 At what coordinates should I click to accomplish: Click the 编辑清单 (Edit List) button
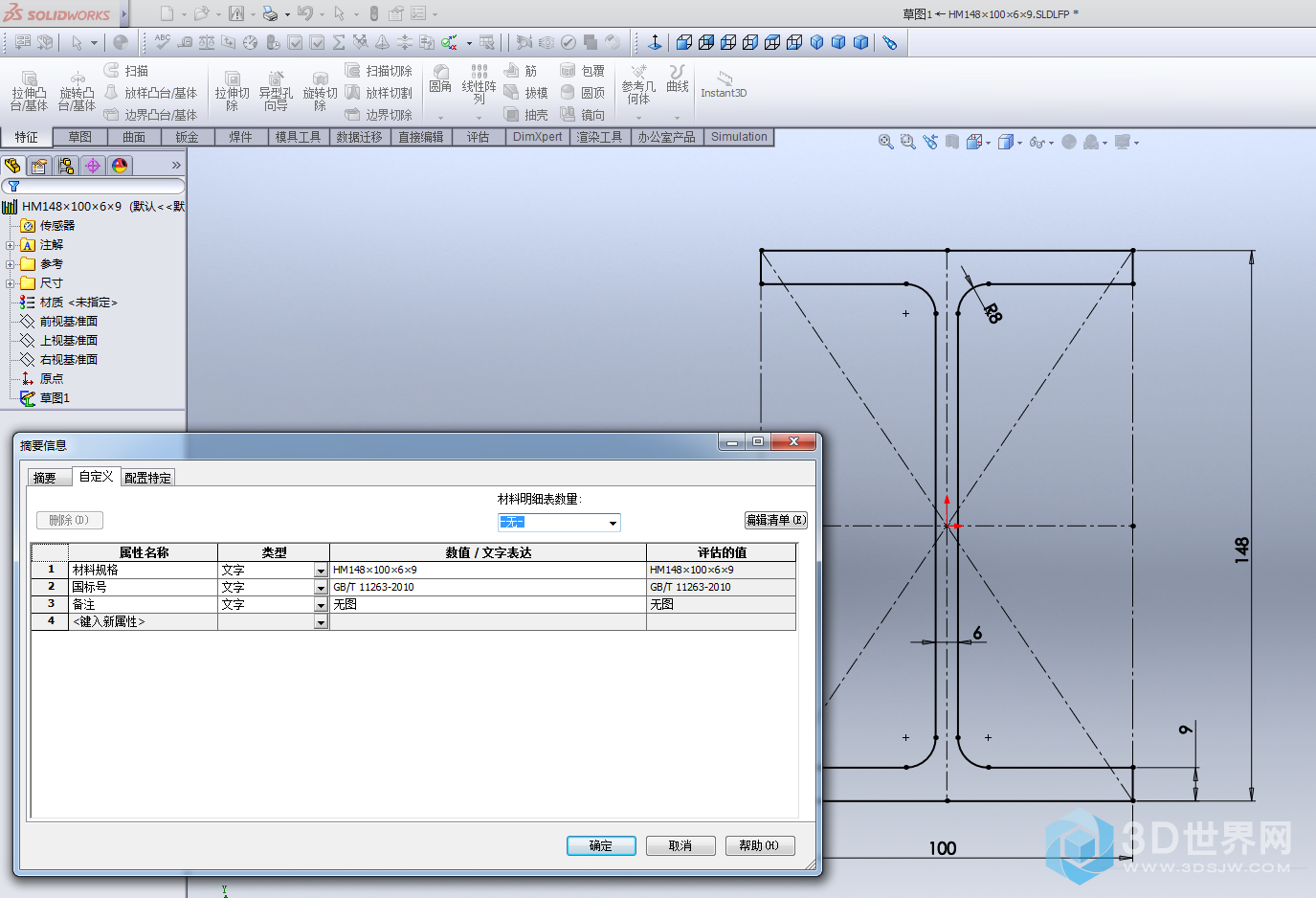pyautogui.click(x=776, y=520)
